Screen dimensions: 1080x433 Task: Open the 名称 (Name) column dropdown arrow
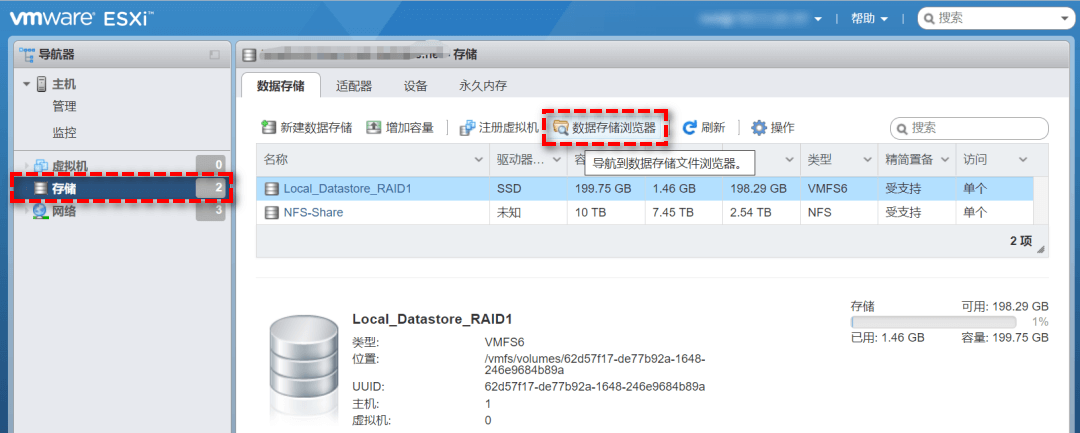pos(478,160)
